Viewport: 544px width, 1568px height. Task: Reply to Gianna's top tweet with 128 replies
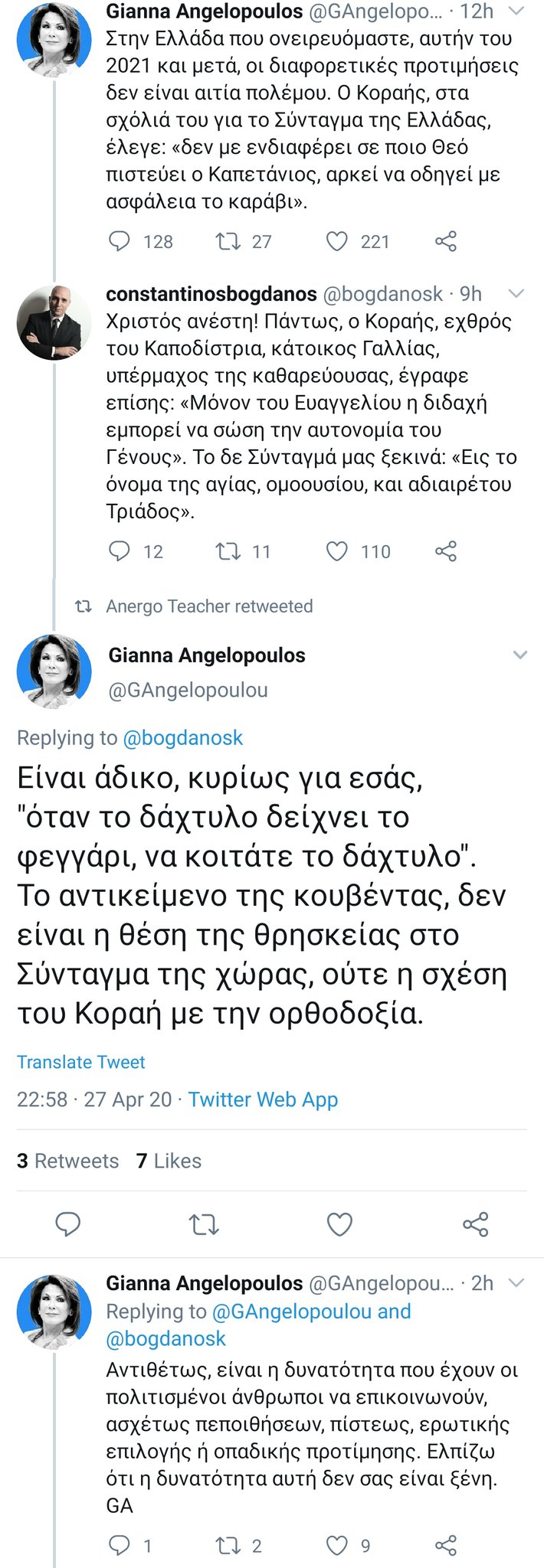coord(120,242)
